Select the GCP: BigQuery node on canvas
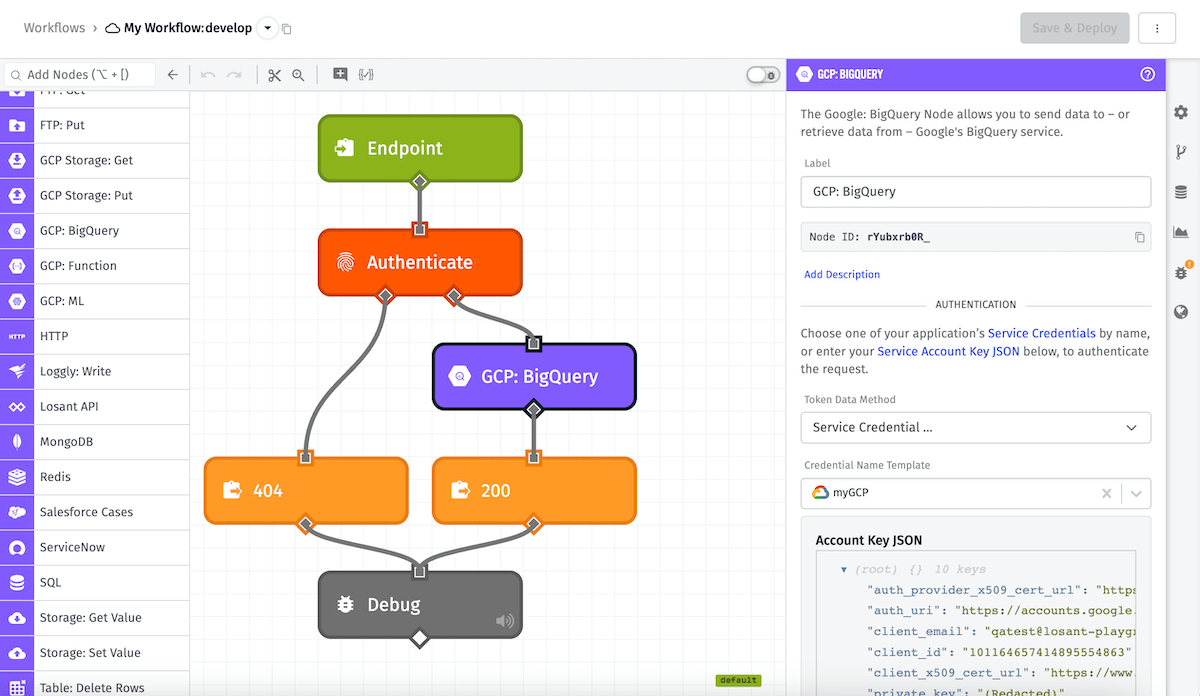The image size is (1200, 696). click(x=534, y=377)
